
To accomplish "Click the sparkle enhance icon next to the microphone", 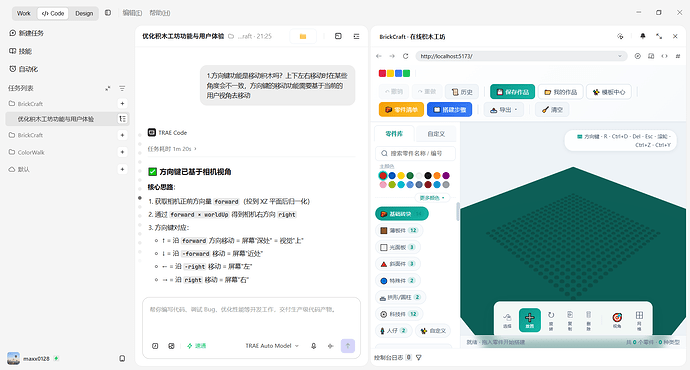I will (330, 346).
